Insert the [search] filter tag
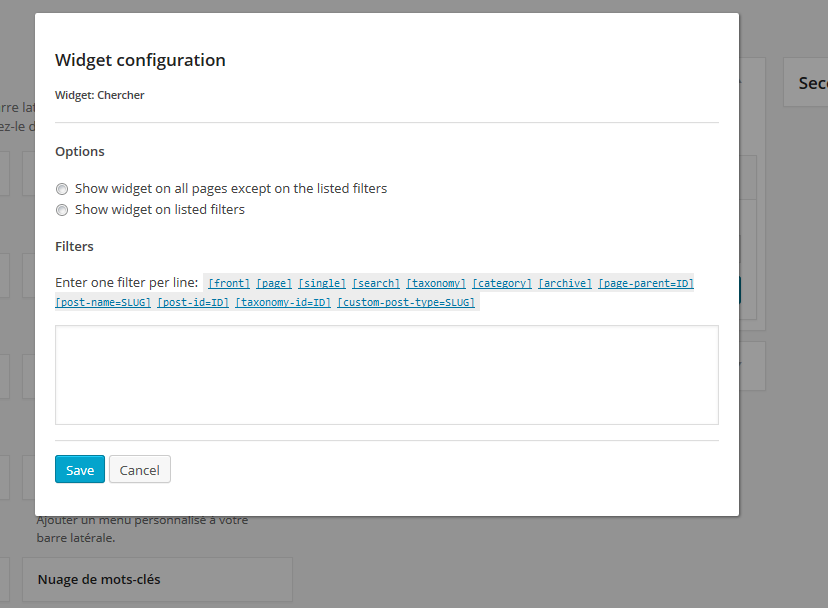This screenshot has width=828, height=608. tap(376, 283)
